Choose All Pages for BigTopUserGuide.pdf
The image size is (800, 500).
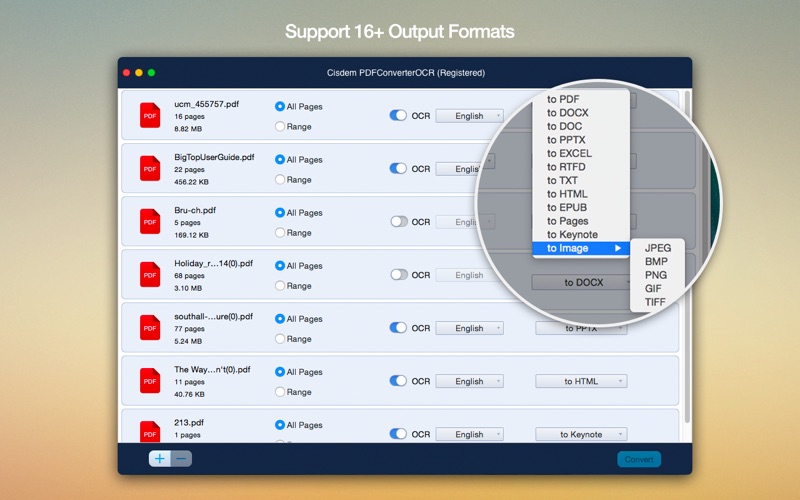tap(280, 159)
